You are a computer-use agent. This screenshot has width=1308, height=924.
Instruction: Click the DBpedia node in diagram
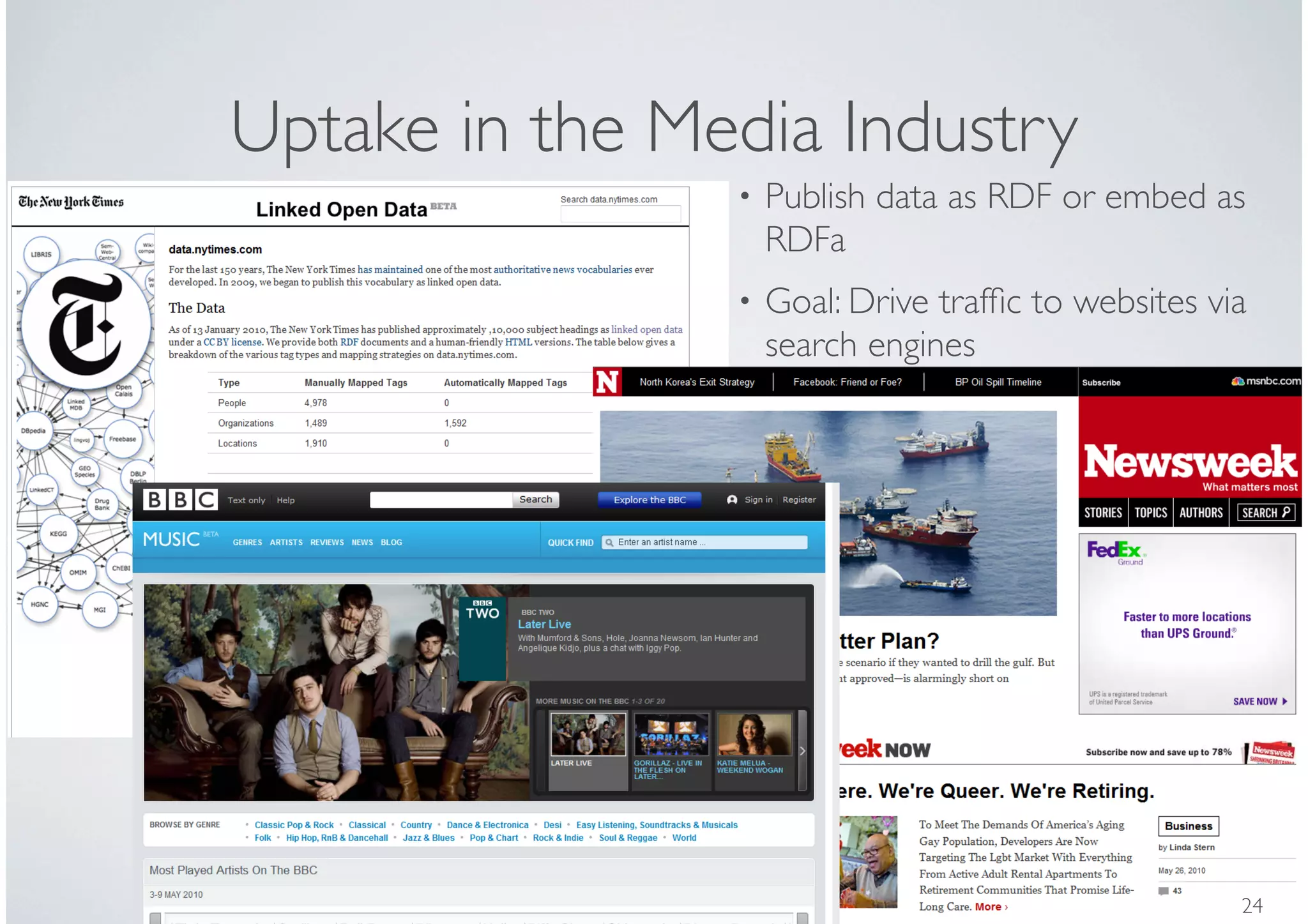33,430
